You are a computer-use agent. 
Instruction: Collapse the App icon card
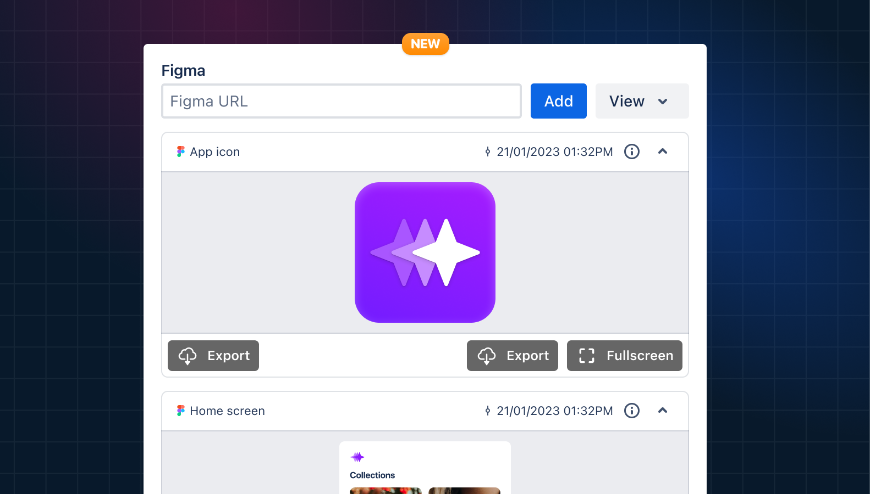pos(662,152)
